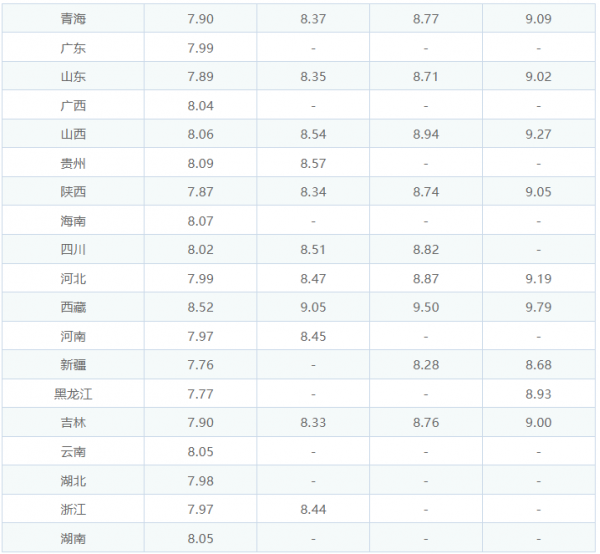Select the 新疆 province name
The width and height of the screenshot is (600, 554).
point(73,365)
